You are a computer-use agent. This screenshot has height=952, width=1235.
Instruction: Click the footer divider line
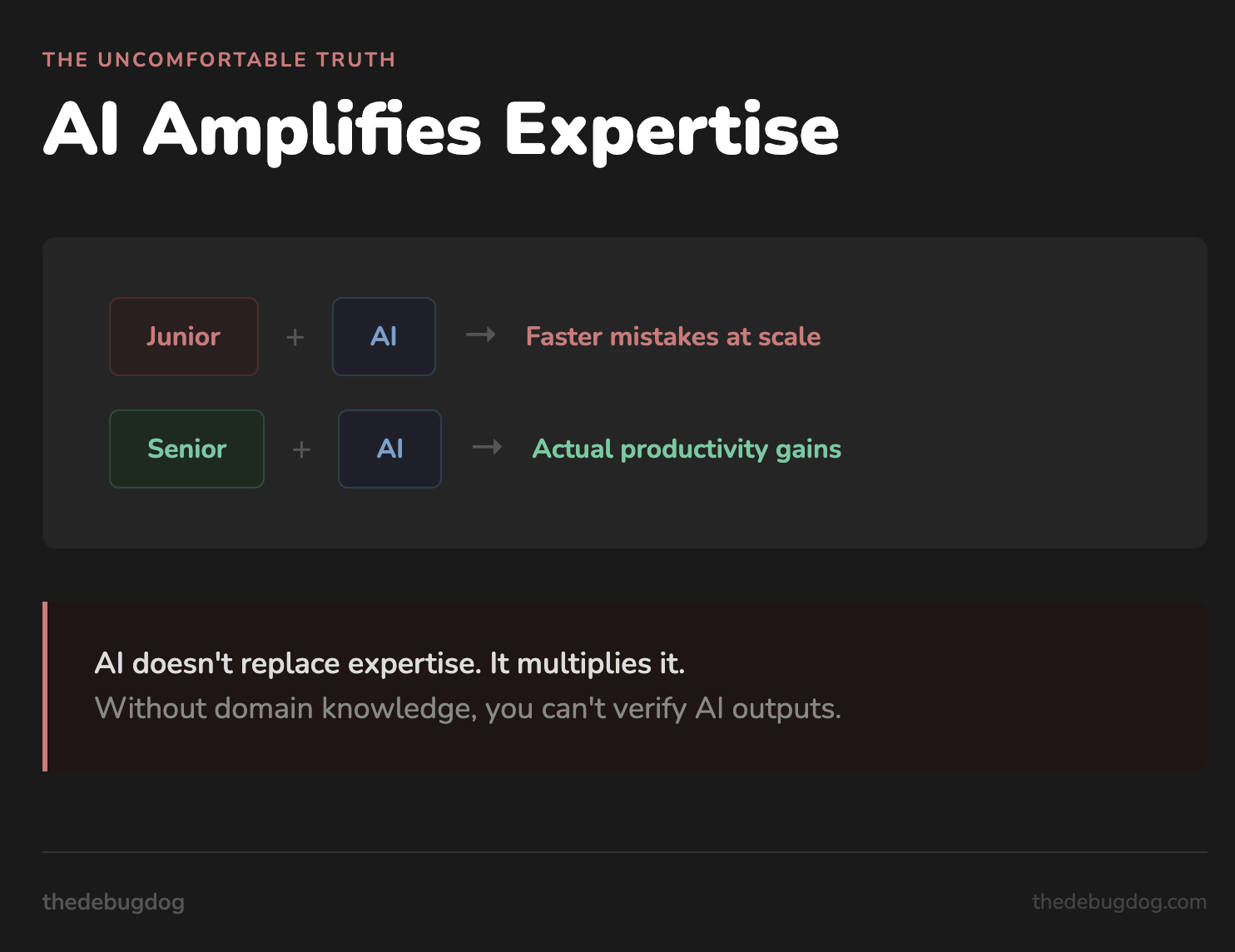624,852
